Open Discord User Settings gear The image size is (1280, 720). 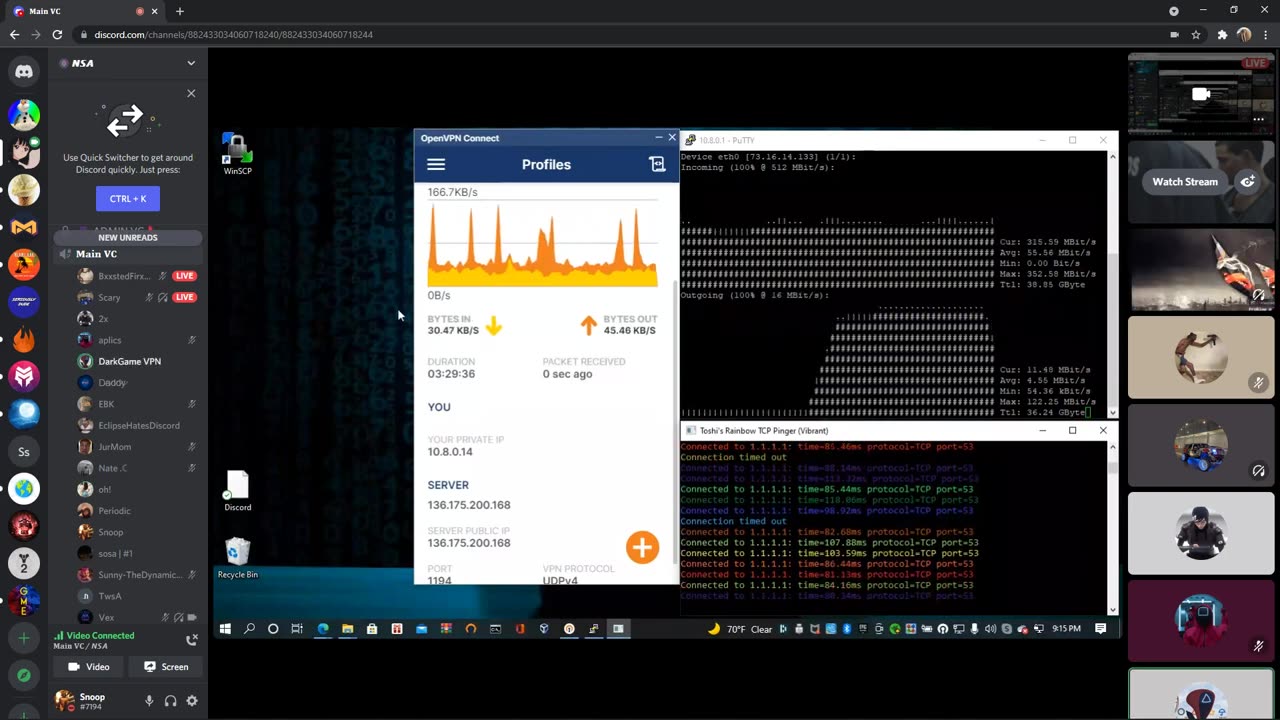(192, 701)
